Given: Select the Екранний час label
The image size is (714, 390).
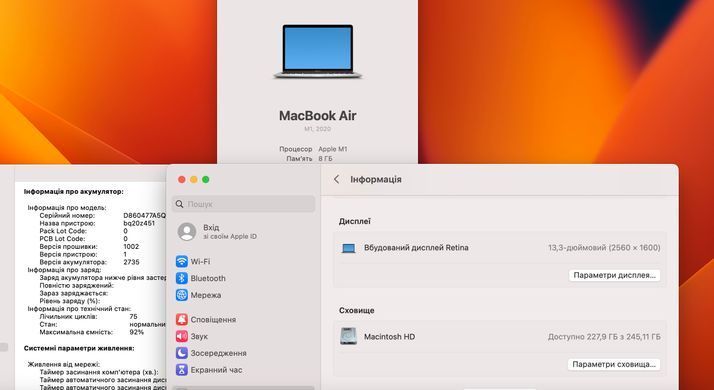Looking at the screenshot, I should point(216,370).
